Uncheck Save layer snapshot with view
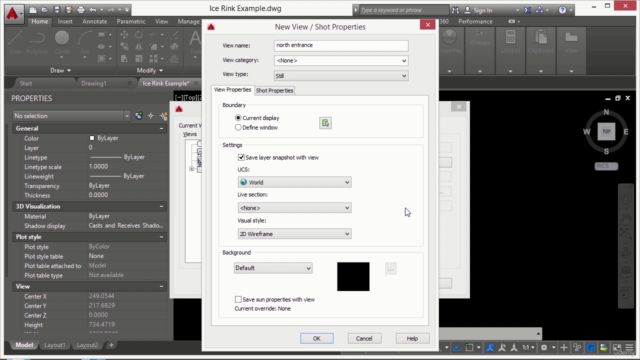 tap(241, 157)
